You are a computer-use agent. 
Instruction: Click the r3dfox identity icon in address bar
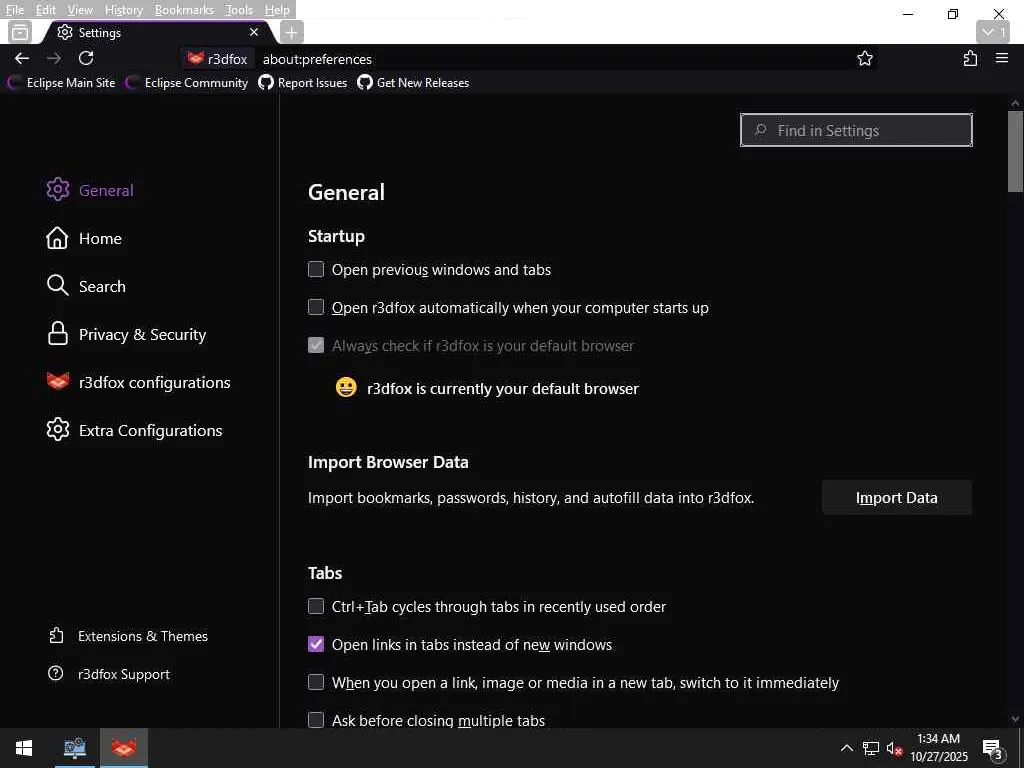pyautogui.click(x=217, y=59)
